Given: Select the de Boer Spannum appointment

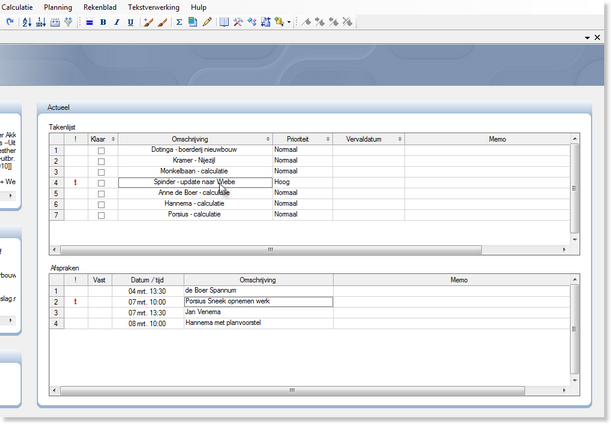Looking at the screenshot, I should tap(258, 291).
